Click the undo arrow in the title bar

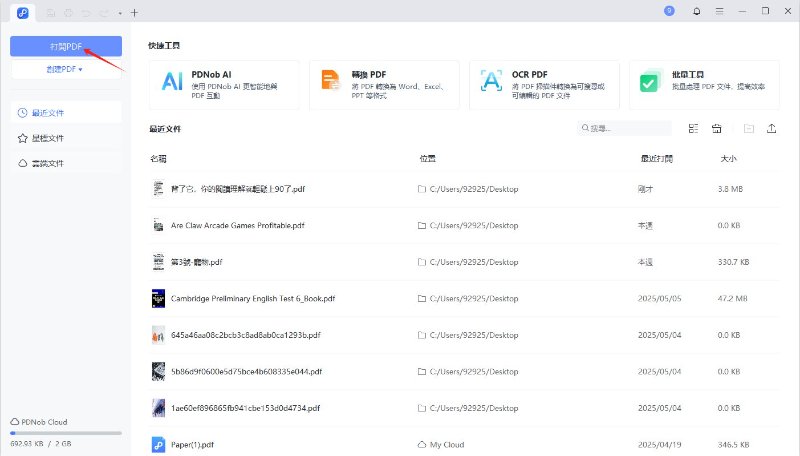pos(86,13)
